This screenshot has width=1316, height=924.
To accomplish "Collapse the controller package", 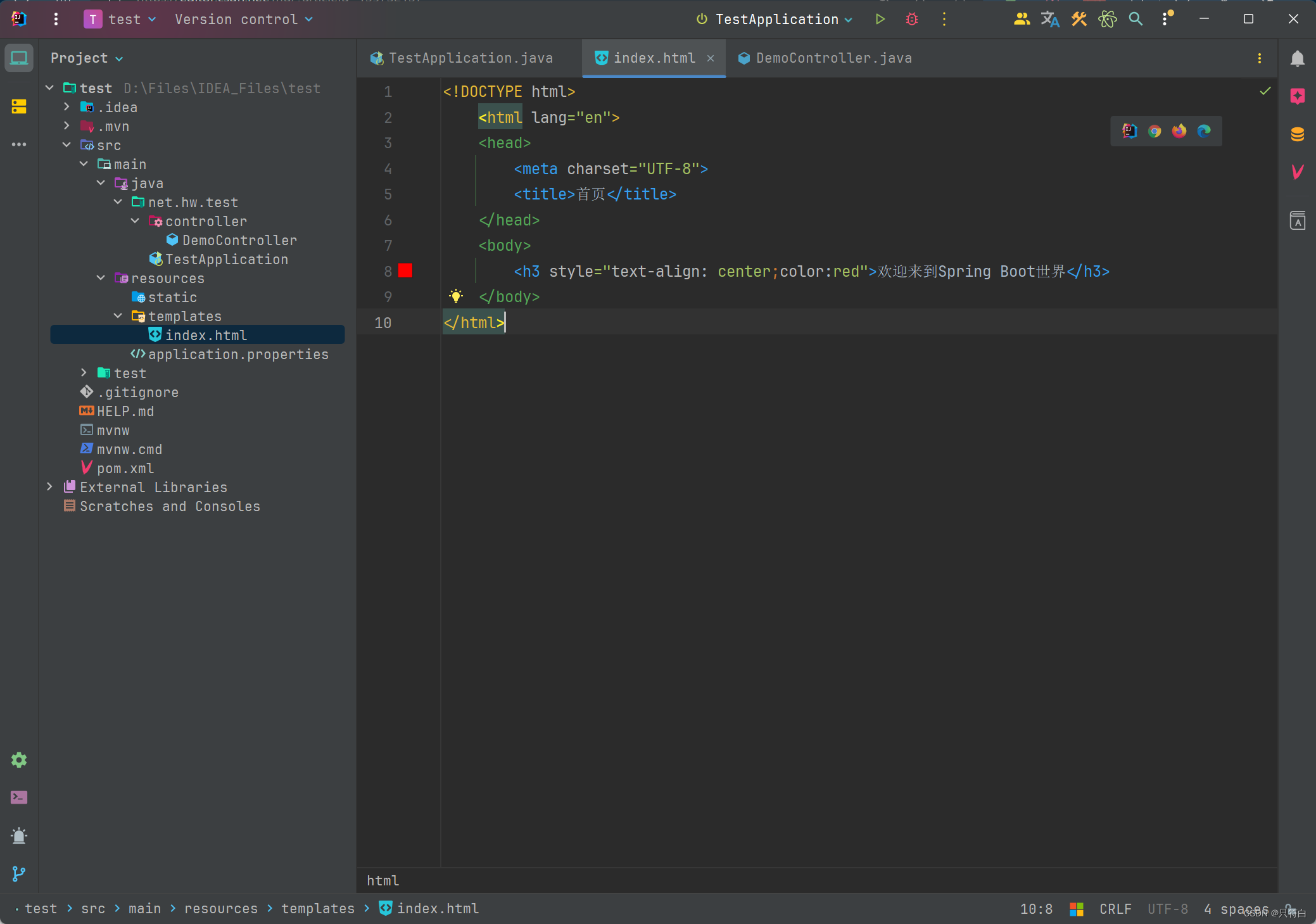I will click(x=135, y=221).
